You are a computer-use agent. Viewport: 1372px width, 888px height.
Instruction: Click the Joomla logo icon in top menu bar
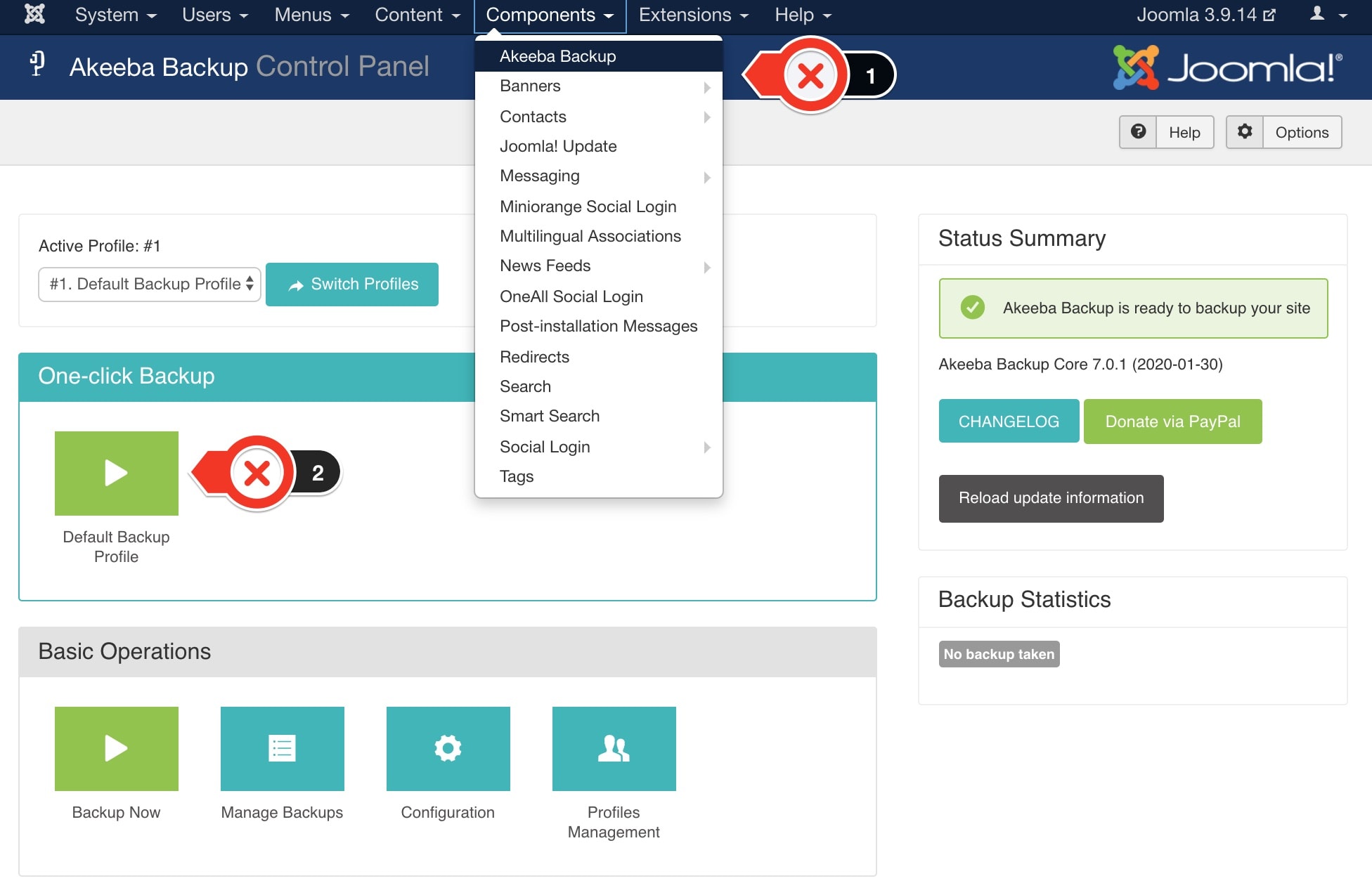34,14
